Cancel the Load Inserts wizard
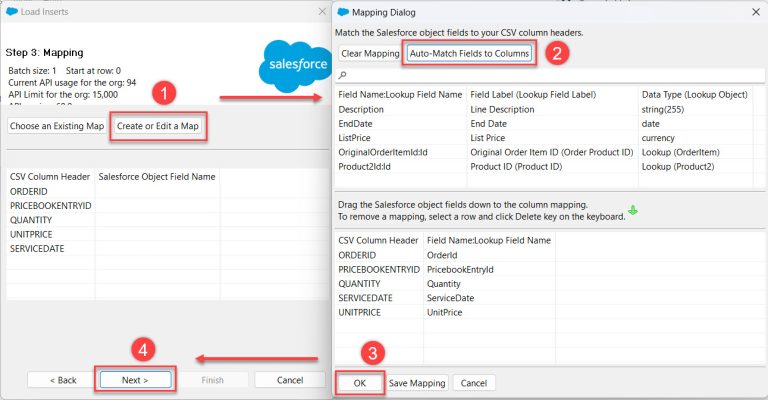The image size is (768, 400). coord(290,380)
